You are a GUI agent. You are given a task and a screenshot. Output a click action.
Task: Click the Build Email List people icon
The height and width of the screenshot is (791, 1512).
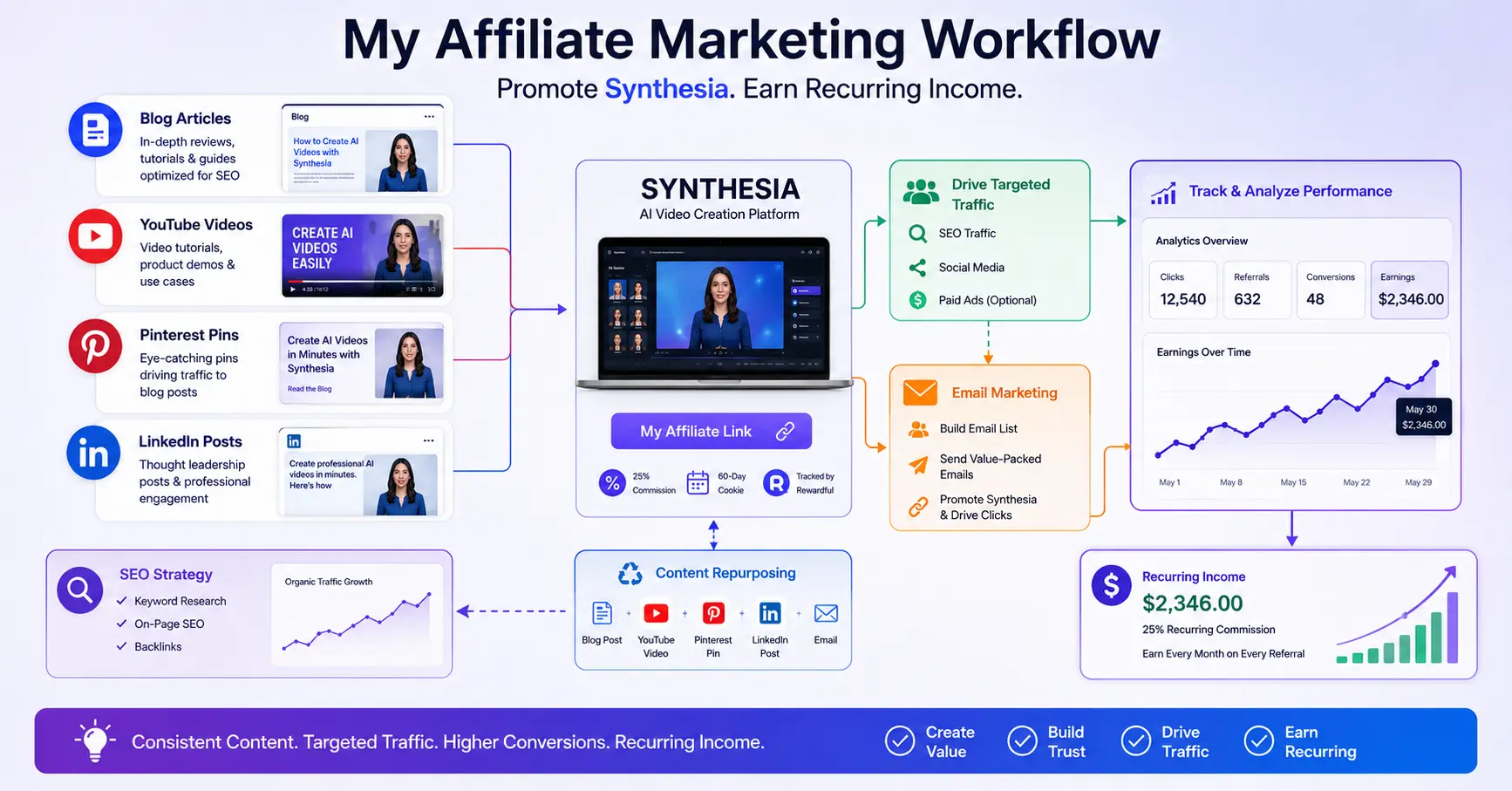(918, 429)
